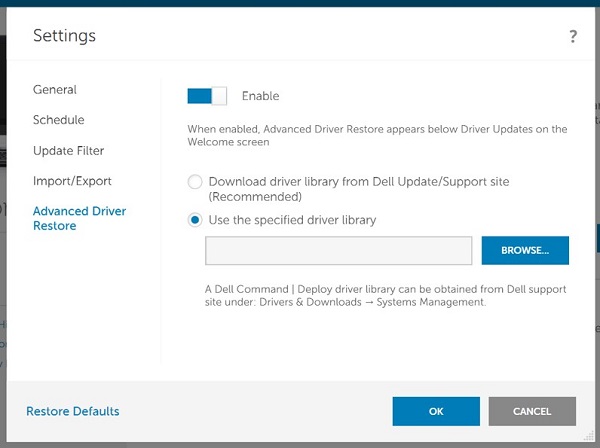Click the 'When enabled' description text
The width and height of the screenshot is (600, 448).
point(377,135)
